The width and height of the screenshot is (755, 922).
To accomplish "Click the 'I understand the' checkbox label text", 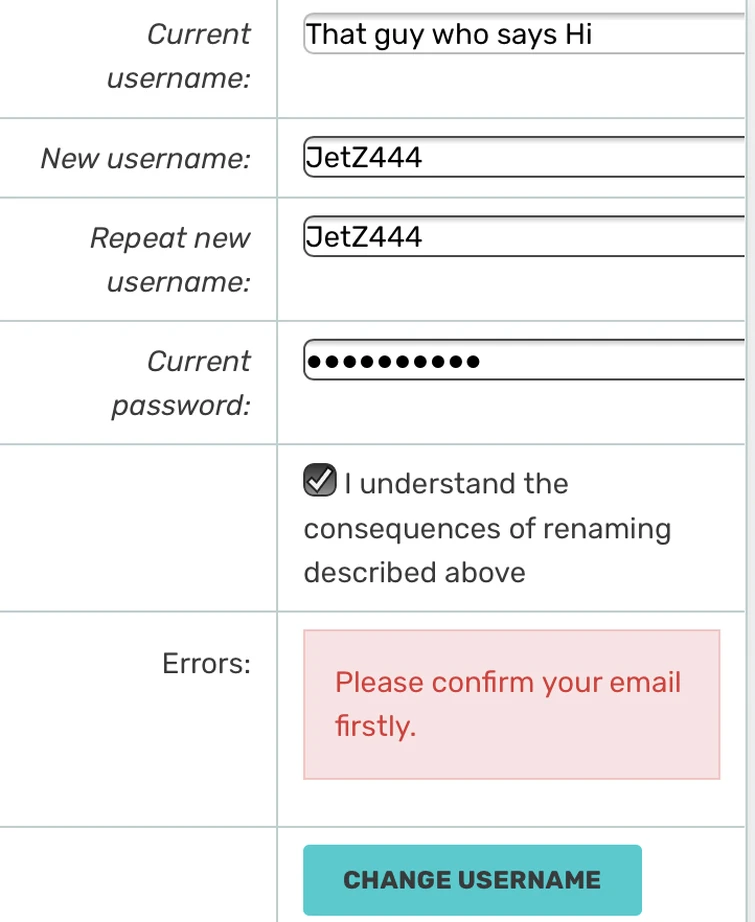I will [456, 484].
